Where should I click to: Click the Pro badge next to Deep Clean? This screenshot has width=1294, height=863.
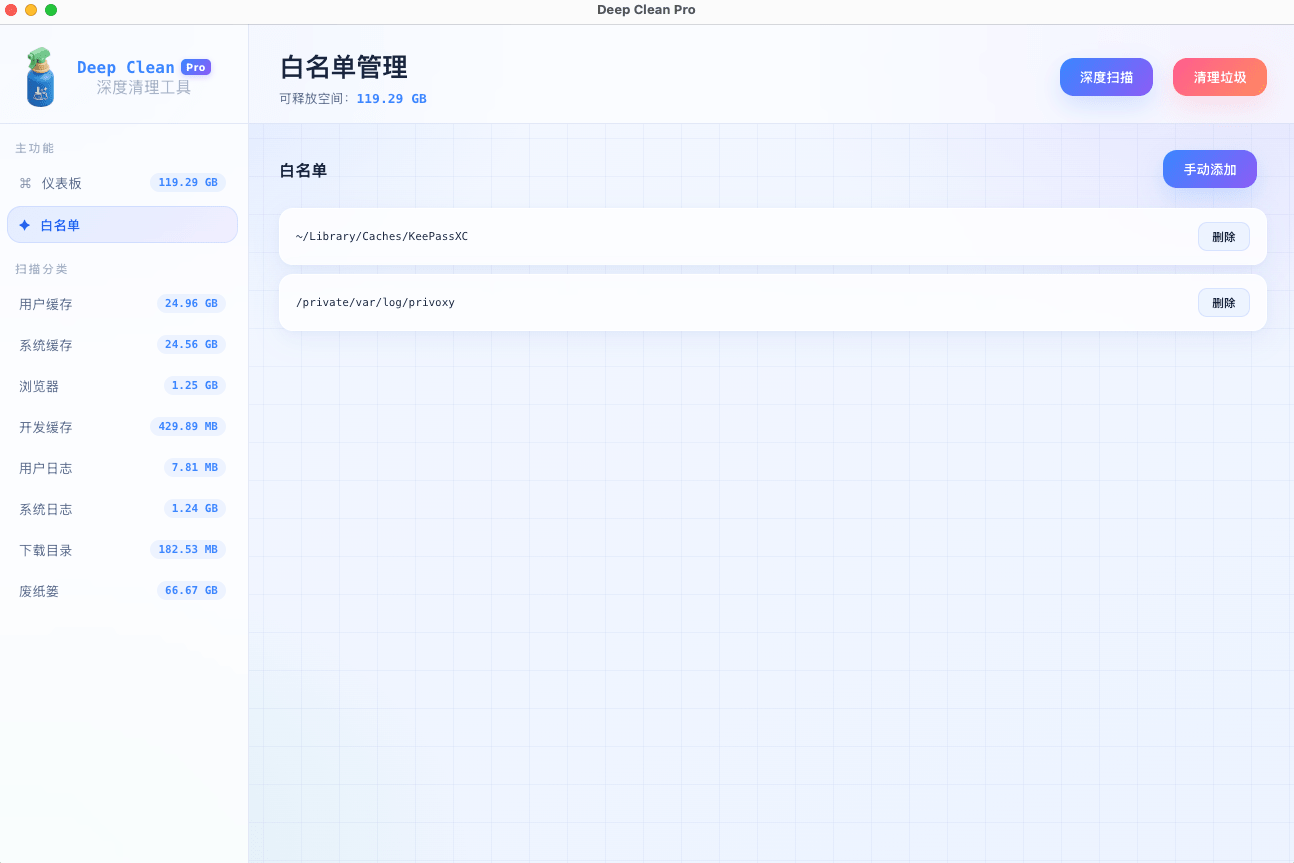click(x=196, y=67)
